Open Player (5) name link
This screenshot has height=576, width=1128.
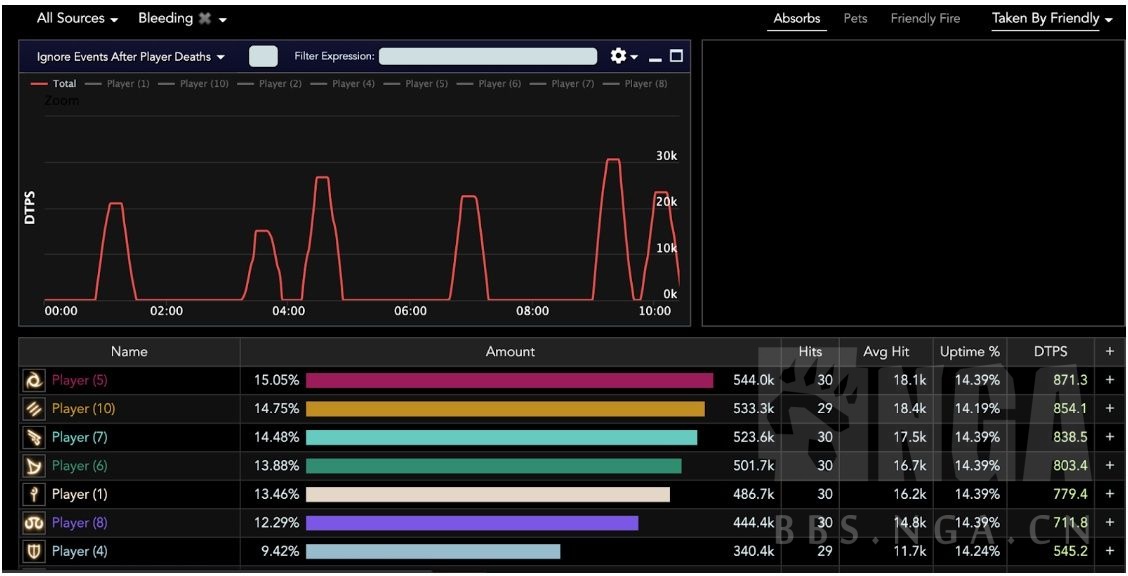79,380
